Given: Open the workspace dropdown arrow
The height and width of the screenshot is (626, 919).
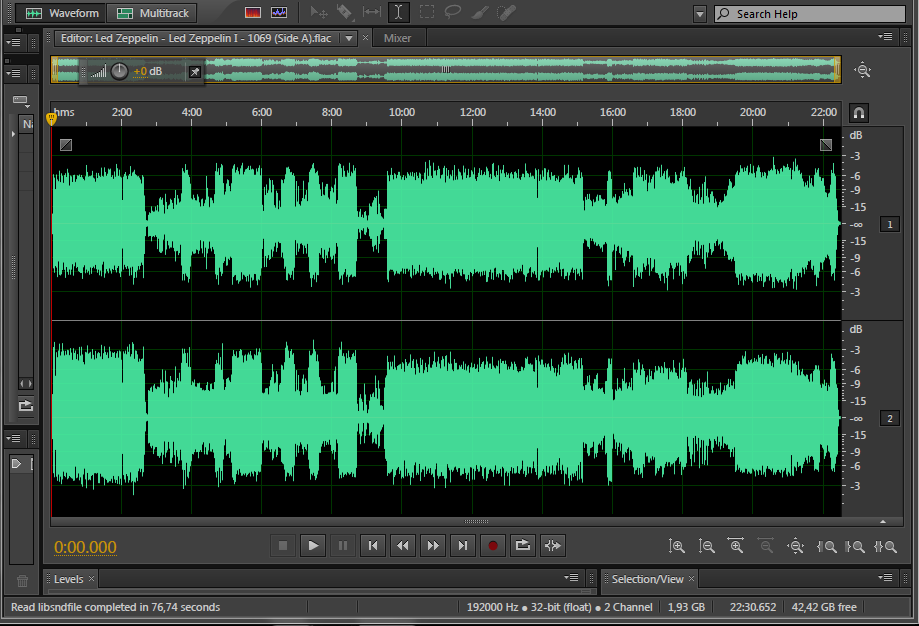Looking at the screenshot, I should tap(699, 13).
